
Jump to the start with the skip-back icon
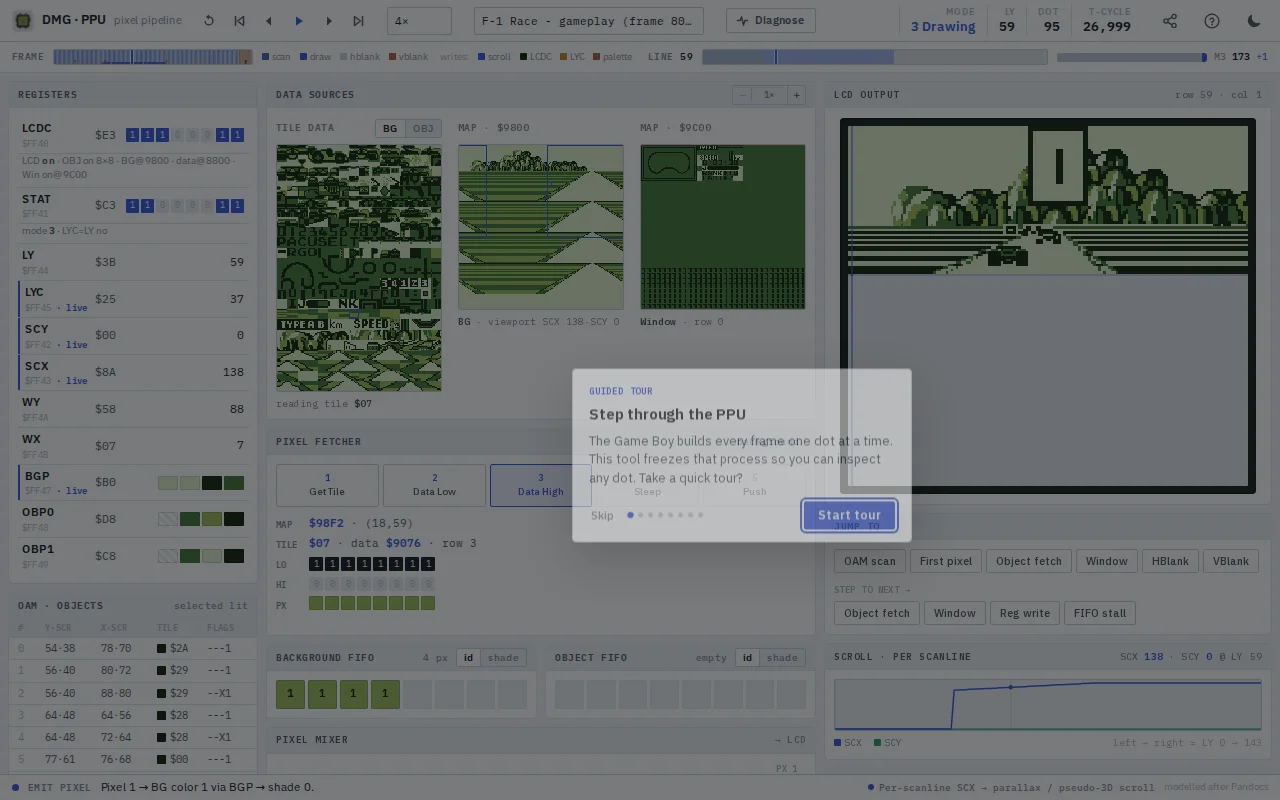(x=239, y=20)
